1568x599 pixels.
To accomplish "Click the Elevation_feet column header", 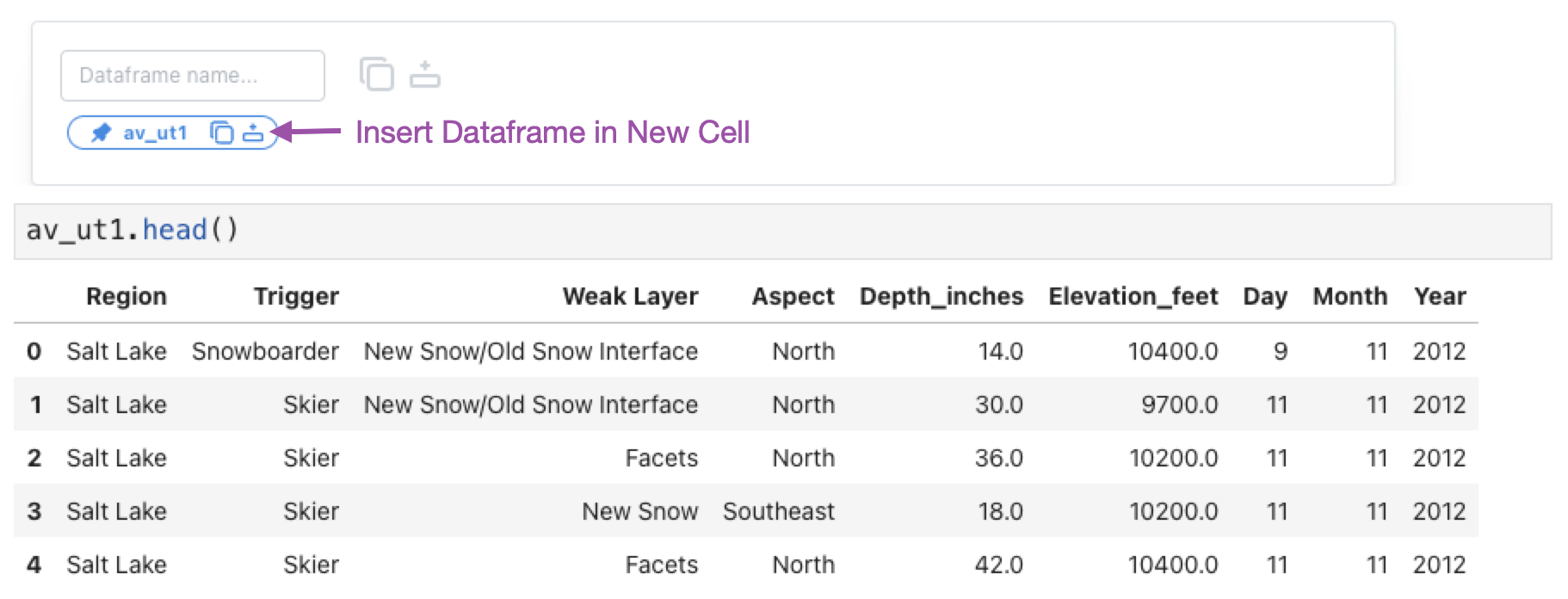I will click(1133, 296).
